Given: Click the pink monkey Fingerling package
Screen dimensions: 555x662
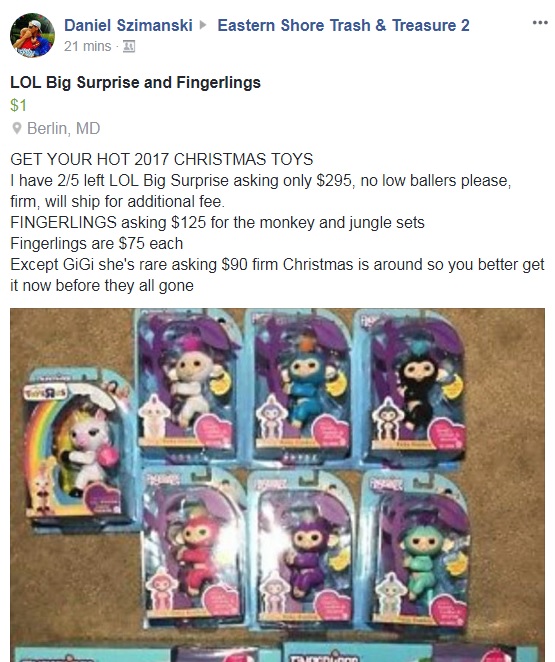Looking at the screenshot, I should pos(192,549).
